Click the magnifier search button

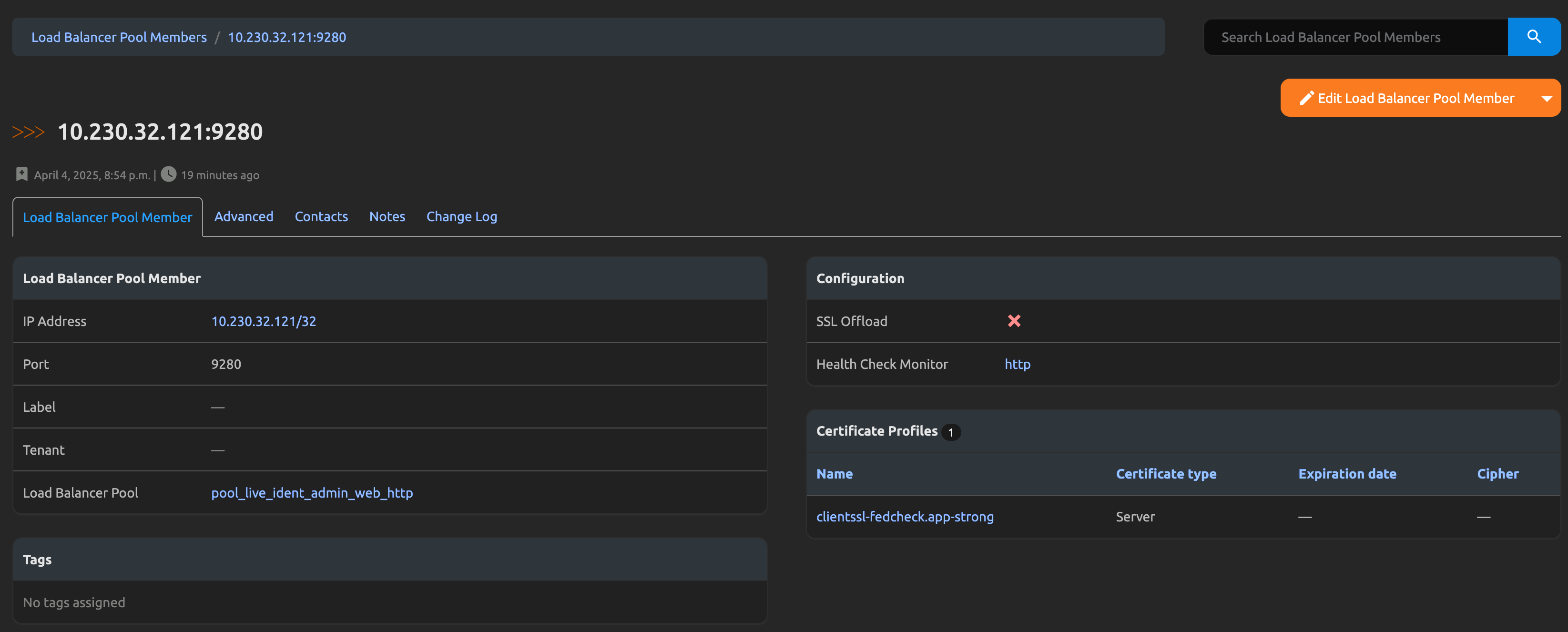[1533, 37]
